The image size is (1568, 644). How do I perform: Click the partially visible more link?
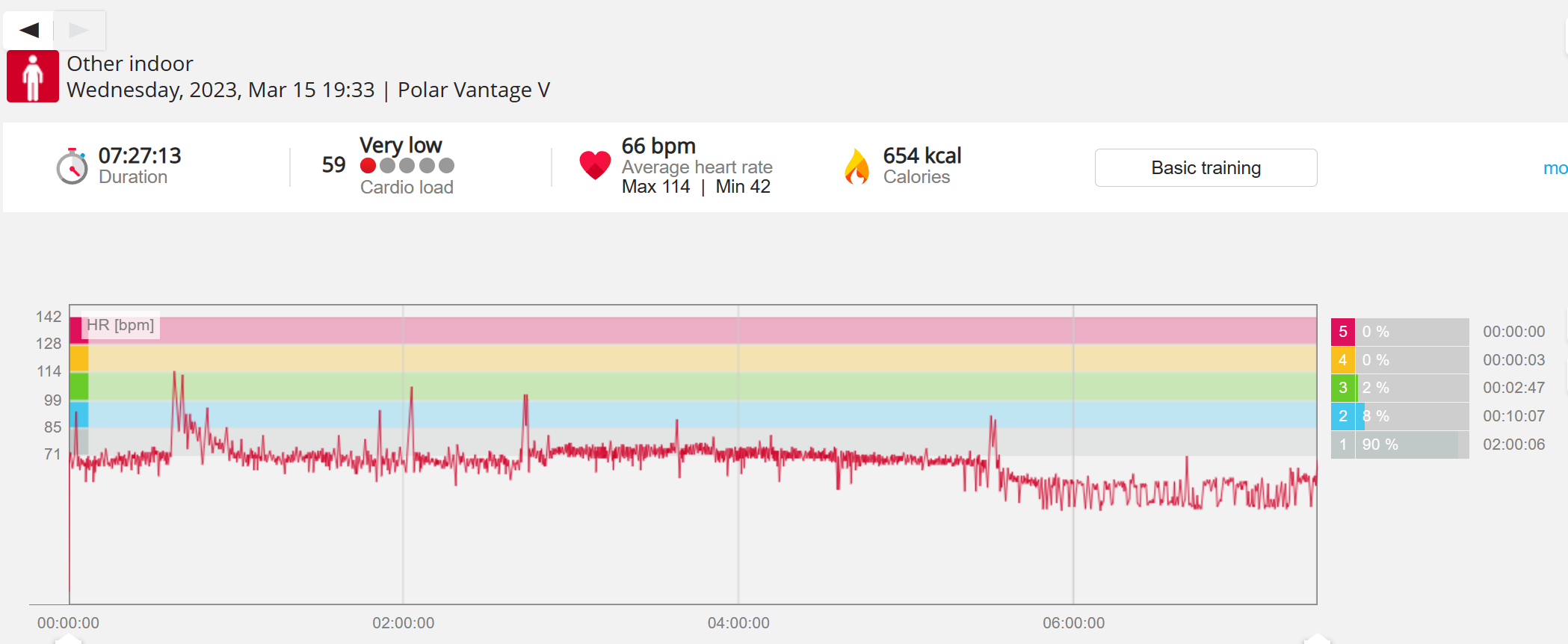click(x=1555, y=169)
